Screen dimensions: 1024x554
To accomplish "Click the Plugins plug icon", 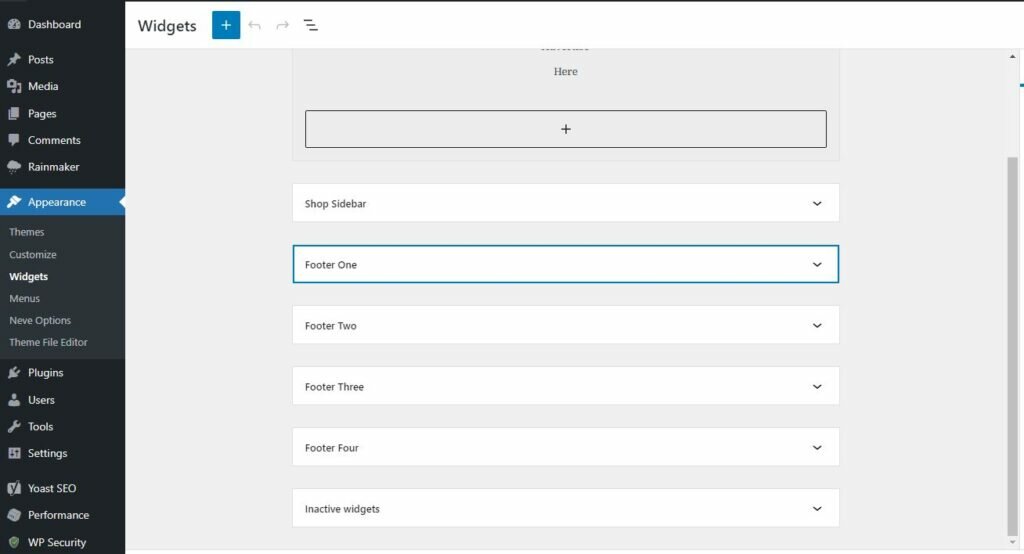I will [x=14, y=372].
